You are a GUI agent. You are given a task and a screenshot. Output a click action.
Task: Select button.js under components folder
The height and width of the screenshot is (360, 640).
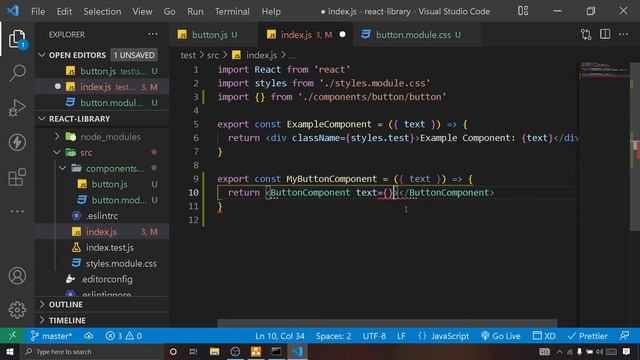coord(102,184)
